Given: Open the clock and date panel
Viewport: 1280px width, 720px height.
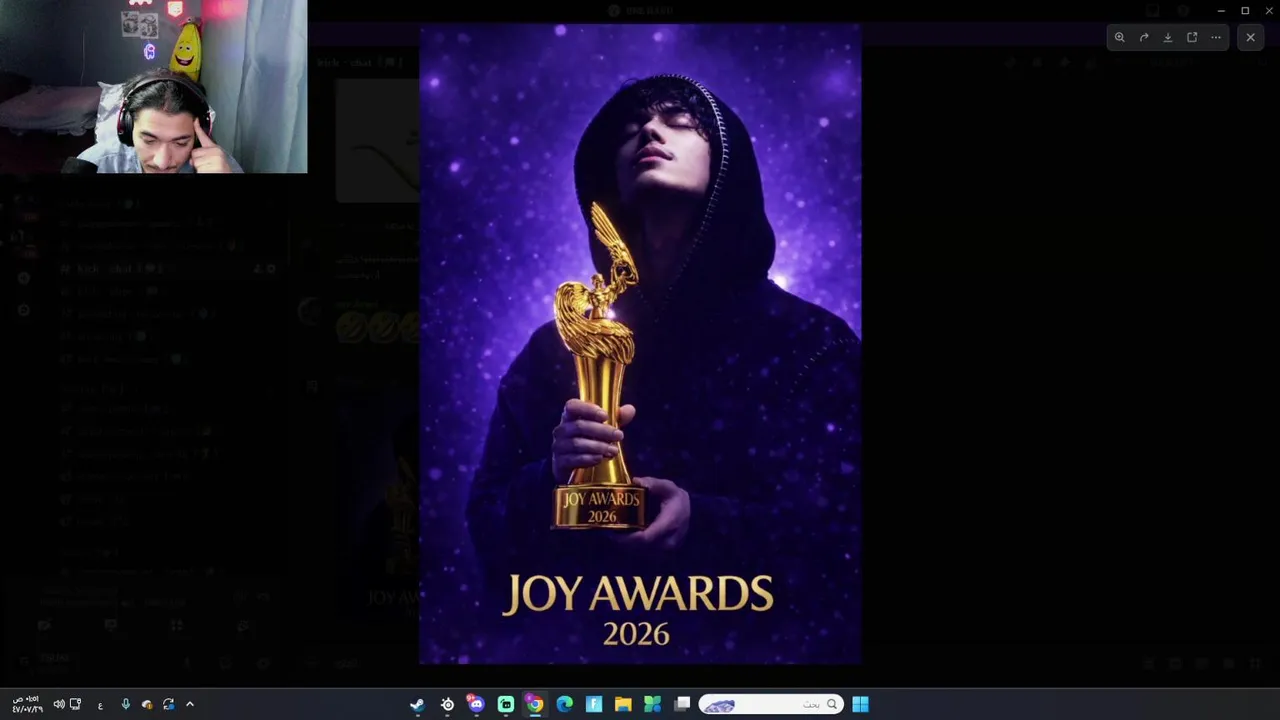Looking at the screenshot, I should tap(27, 704).
